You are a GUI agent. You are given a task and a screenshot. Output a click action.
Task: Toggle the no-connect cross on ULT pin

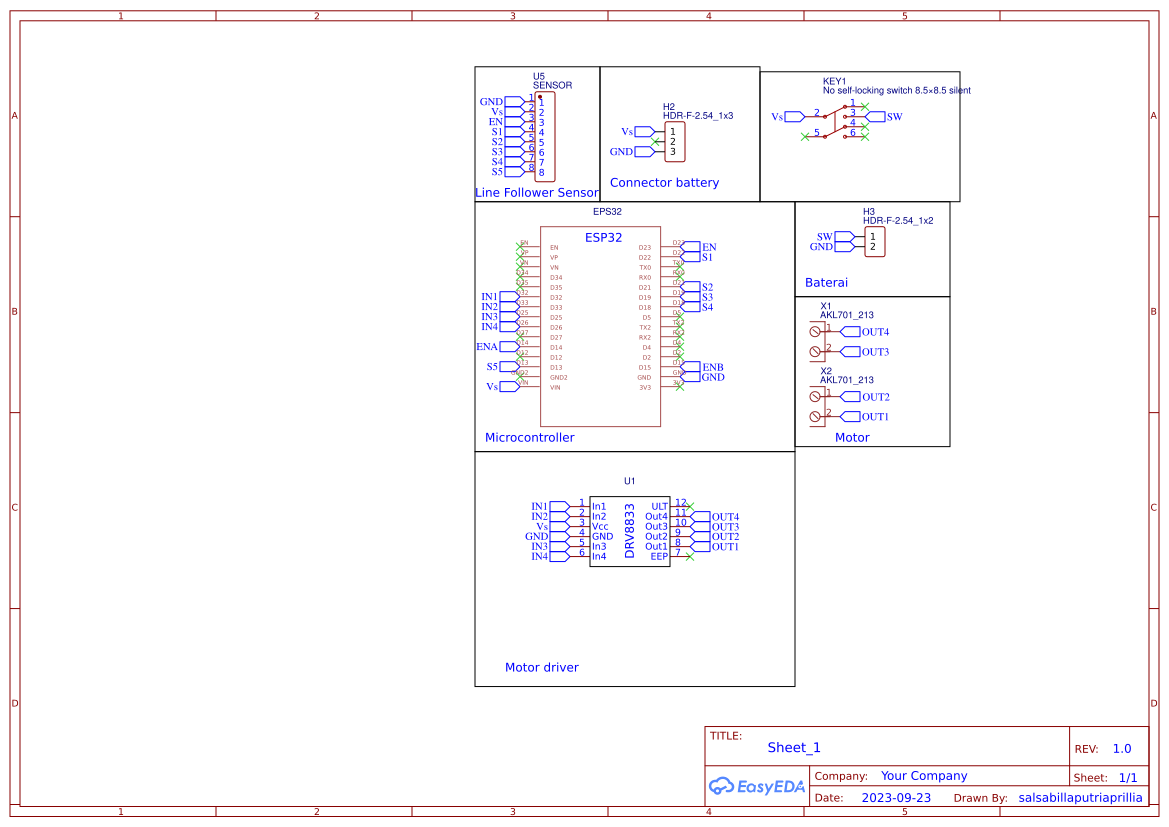click(x=691, y=506)
